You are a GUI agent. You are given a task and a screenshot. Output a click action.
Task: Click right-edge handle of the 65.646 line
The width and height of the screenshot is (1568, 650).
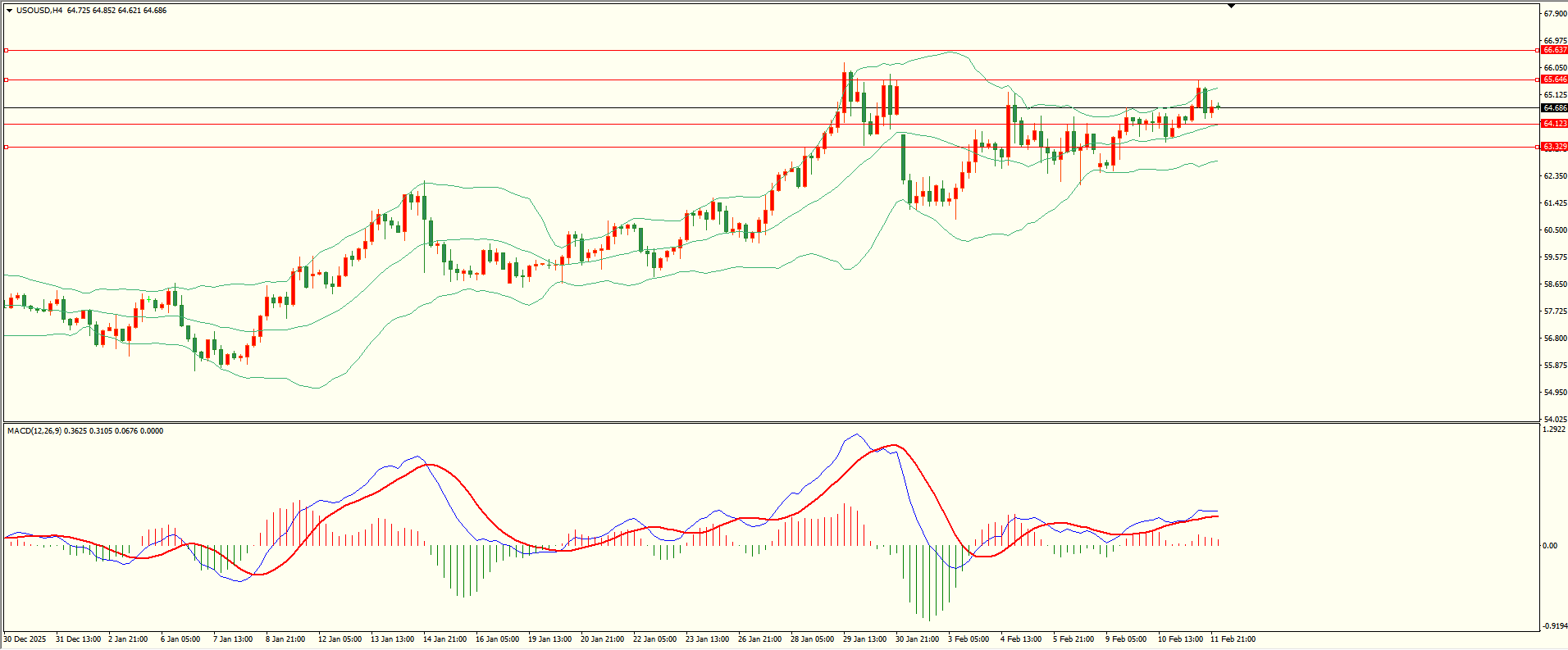[1537, 80]
